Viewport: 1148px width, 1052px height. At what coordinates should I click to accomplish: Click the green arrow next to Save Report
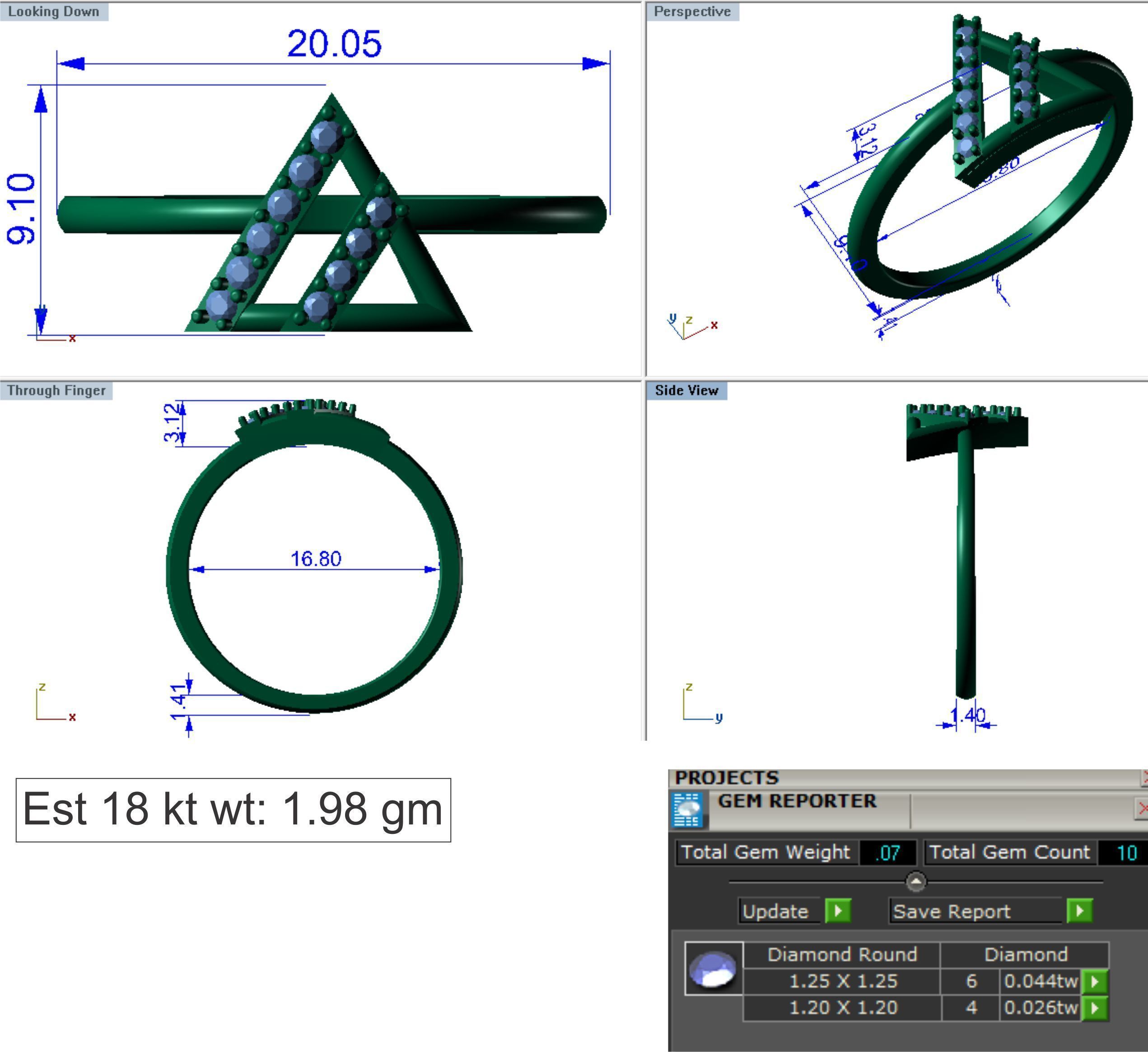[x=1080, y=911]
